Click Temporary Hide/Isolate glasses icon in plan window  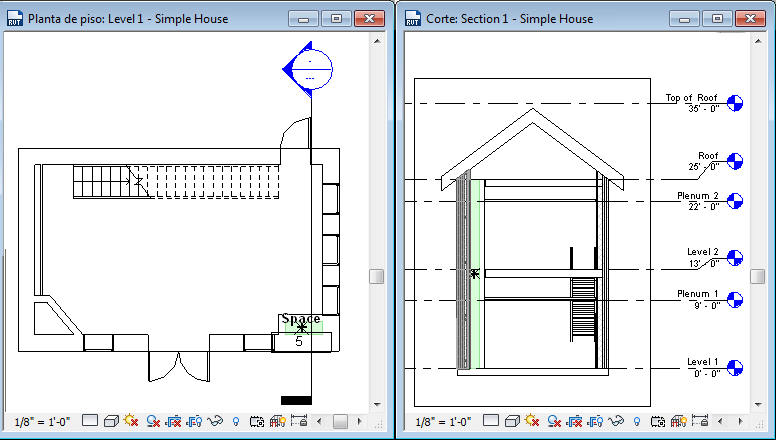215,421
